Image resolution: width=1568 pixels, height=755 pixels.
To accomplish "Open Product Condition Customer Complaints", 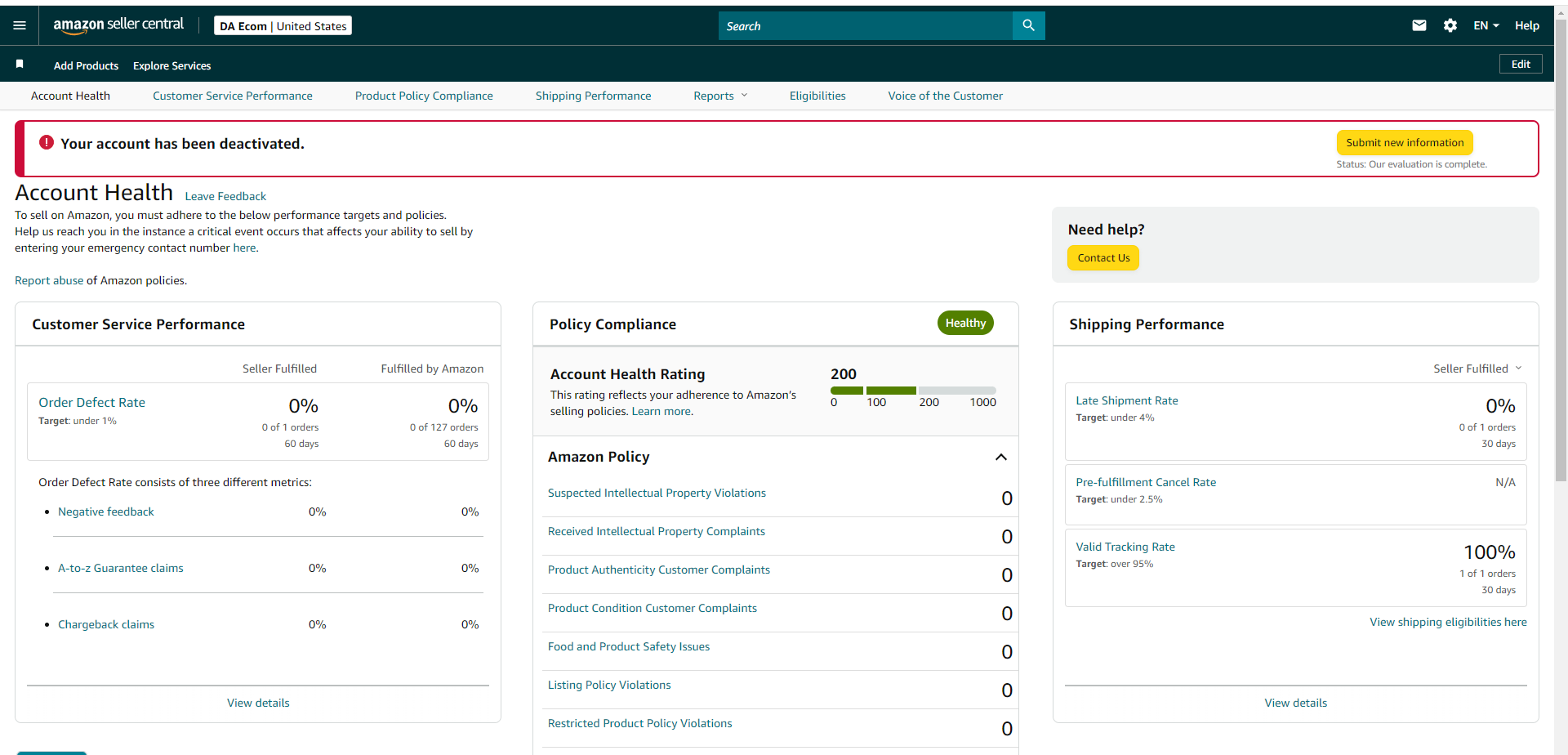I will (653, 608).
